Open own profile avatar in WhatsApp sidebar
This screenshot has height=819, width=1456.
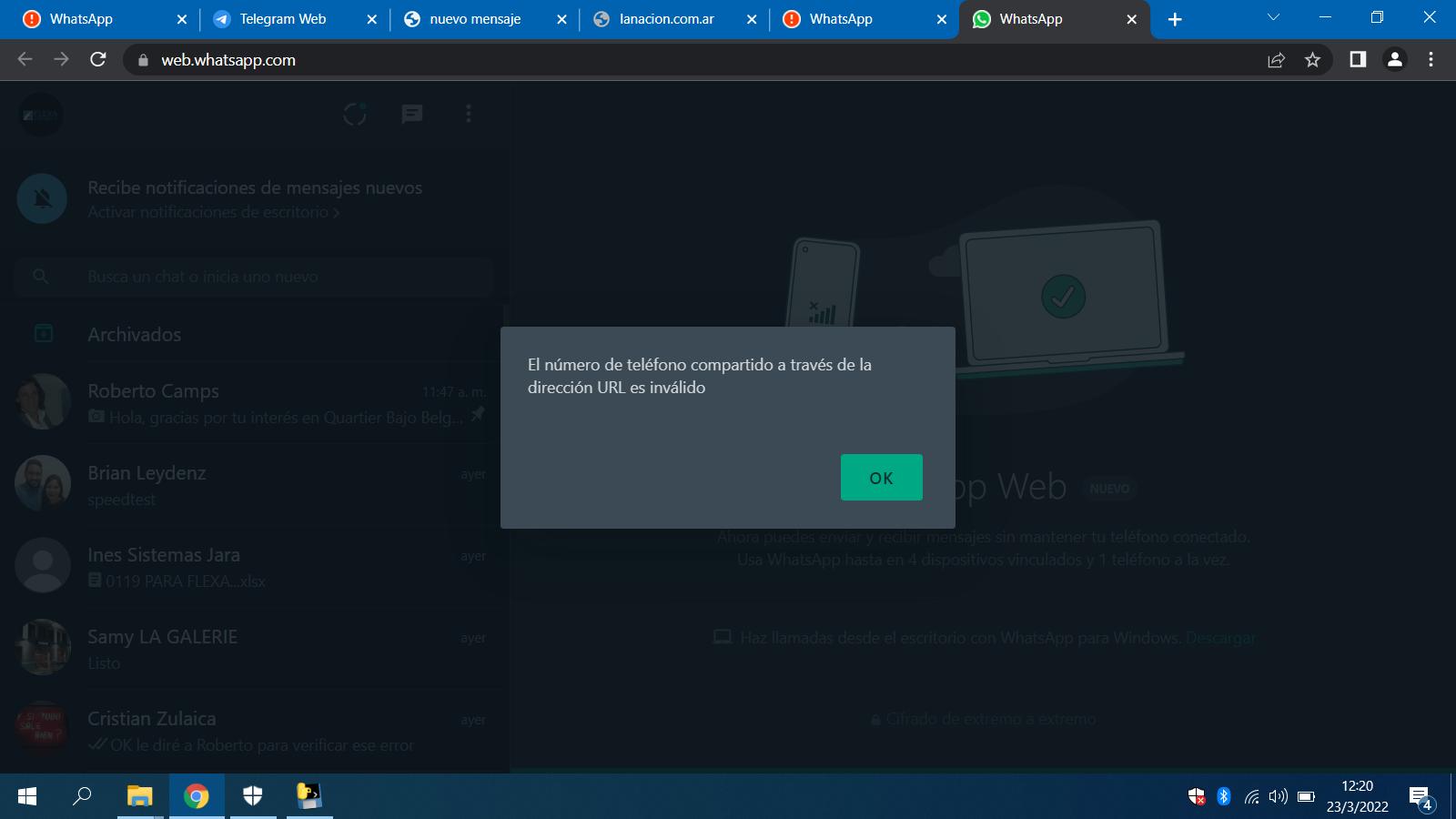(41, 115)
